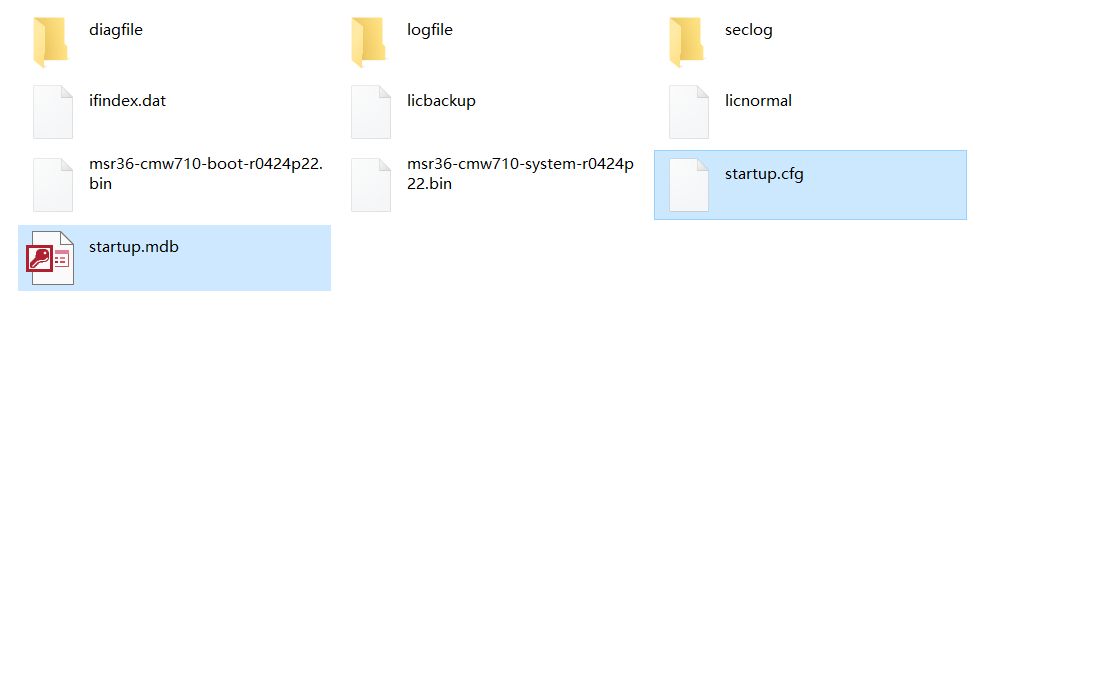Select the seclog folder name label

point(749,30)
